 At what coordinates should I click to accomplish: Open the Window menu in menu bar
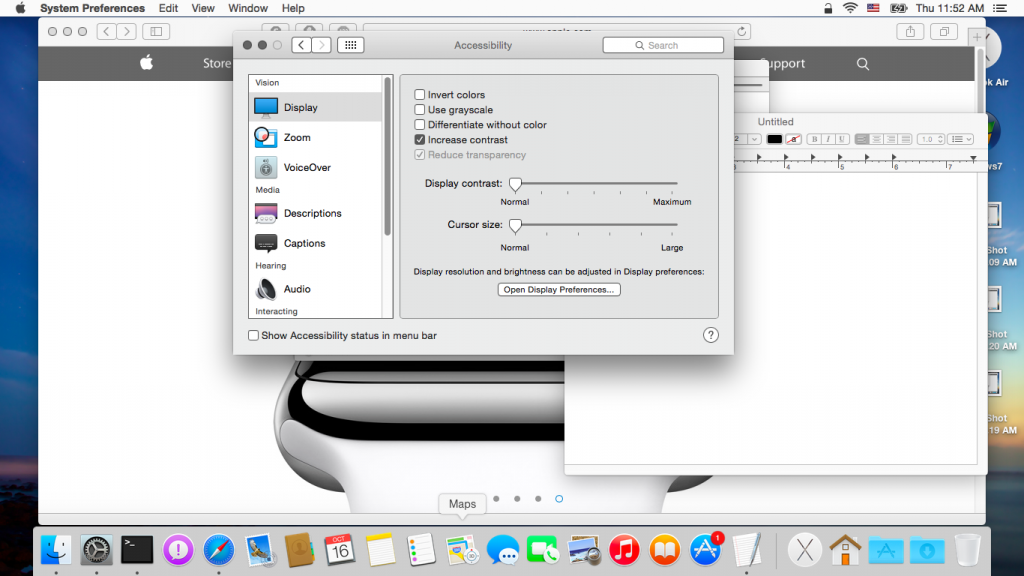[248, 8]
